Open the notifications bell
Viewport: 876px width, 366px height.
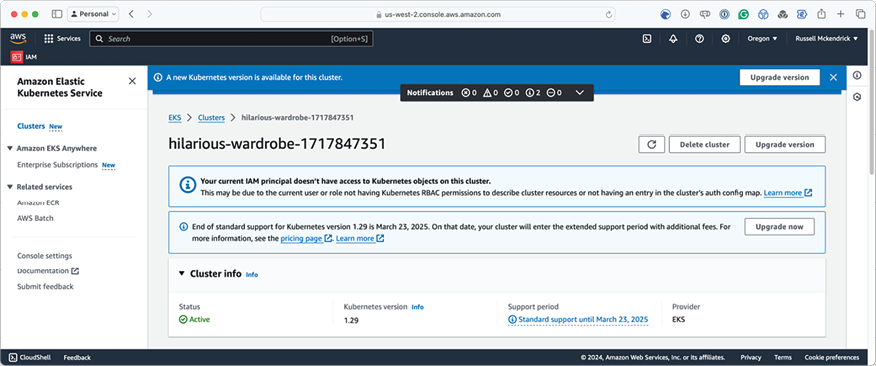pos(673,39)
